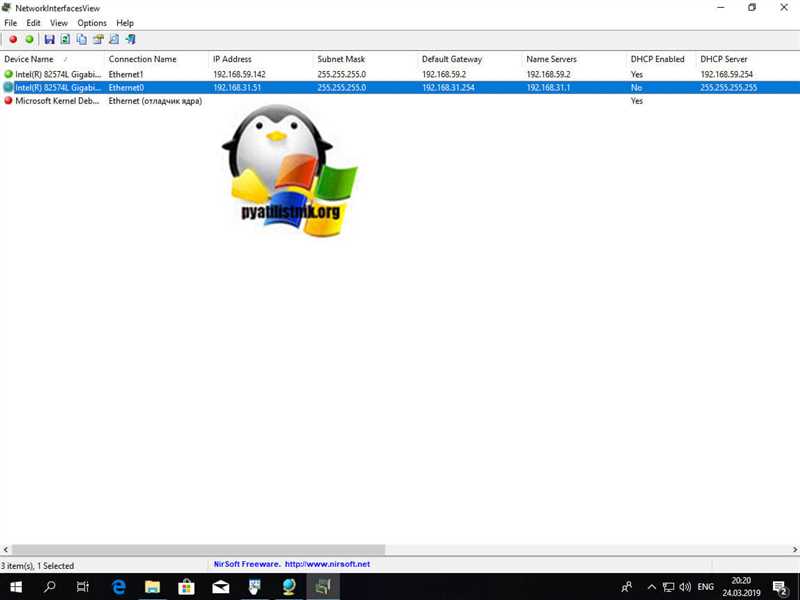Copy selected items via toolbar icon
Screen dimensions: 800x600
[x=82, y=39]
